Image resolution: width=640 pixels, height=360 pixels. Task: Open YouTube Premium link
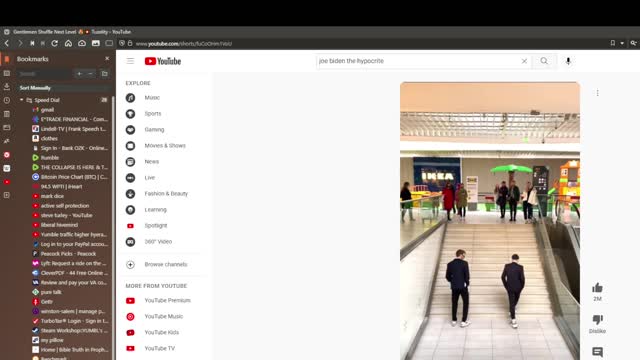(x=167, y=300)
